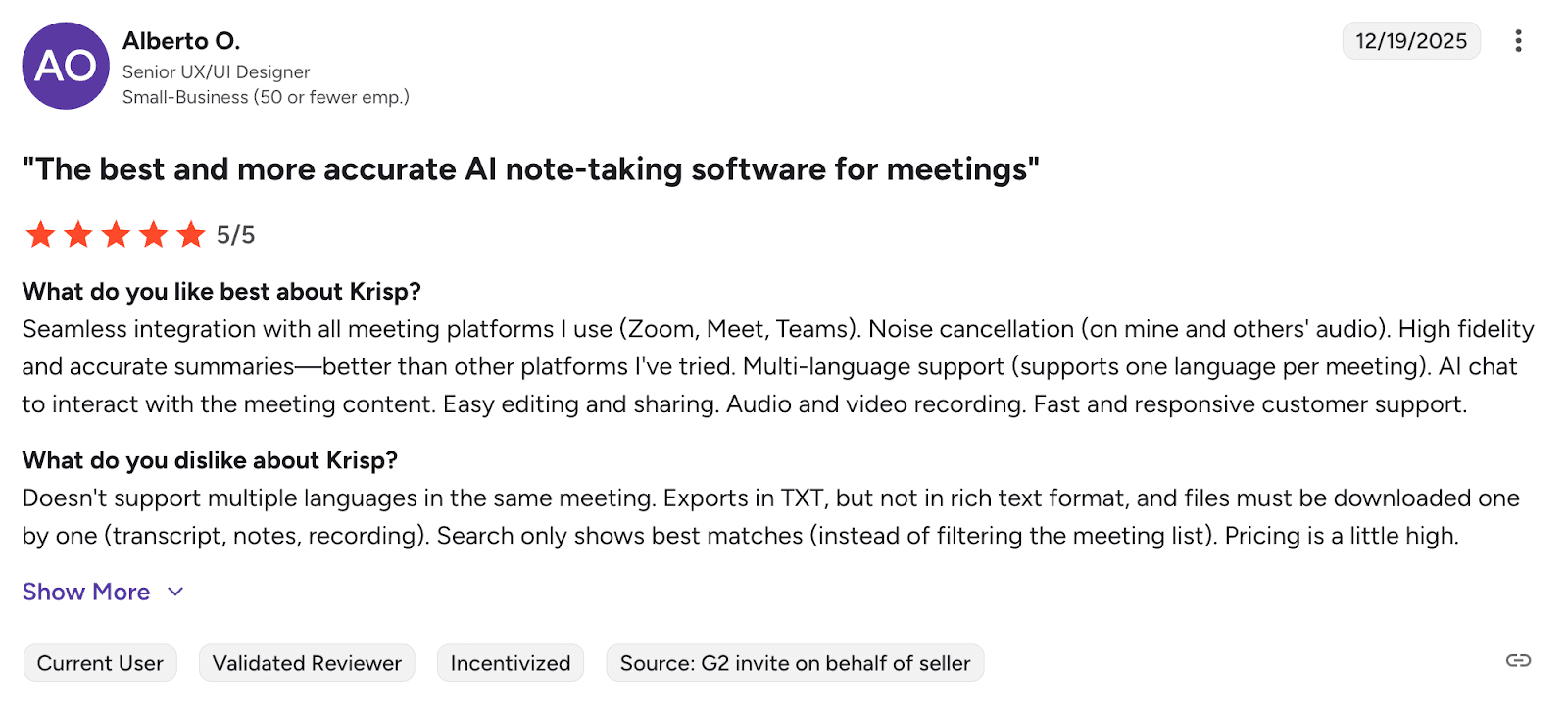Click the Incentivized tag
Screen dimensions: 1568x712
coord(511,663)
